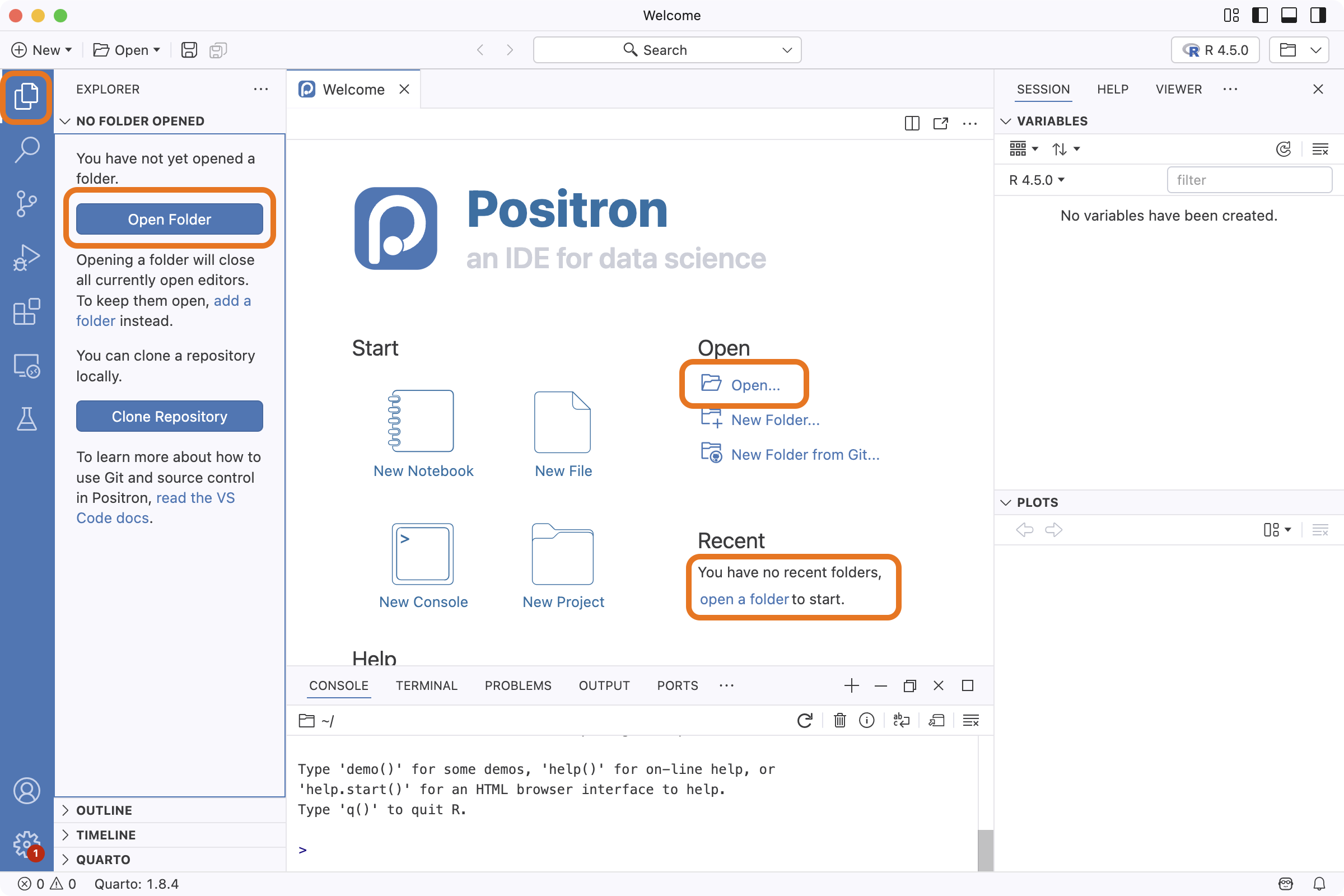Click 'open a folder' link under Recent
1344x896 pixels.
(744, 599)
